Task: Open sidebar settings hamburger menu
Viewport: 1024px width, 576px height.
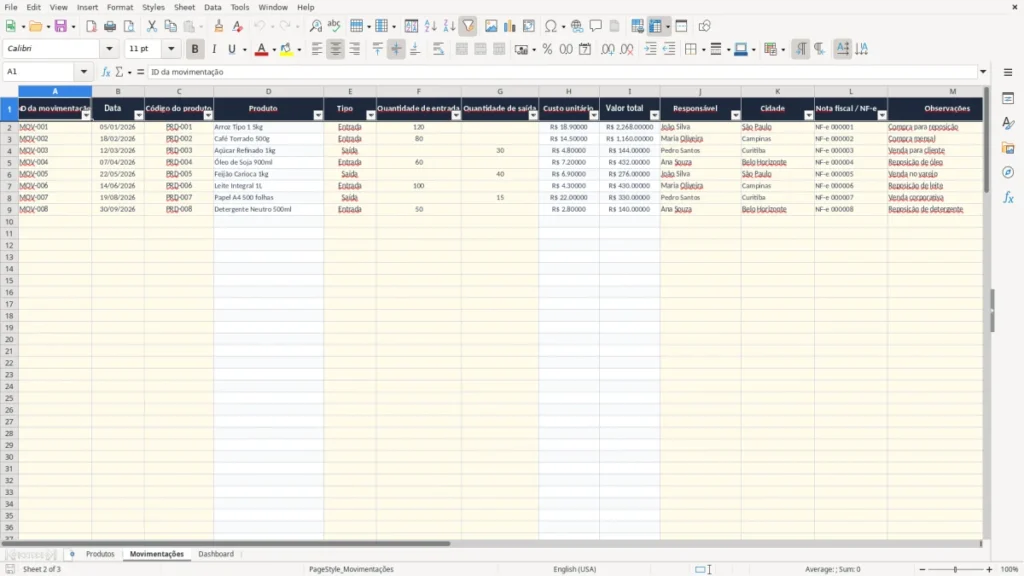Action: tap(1008, 72)
